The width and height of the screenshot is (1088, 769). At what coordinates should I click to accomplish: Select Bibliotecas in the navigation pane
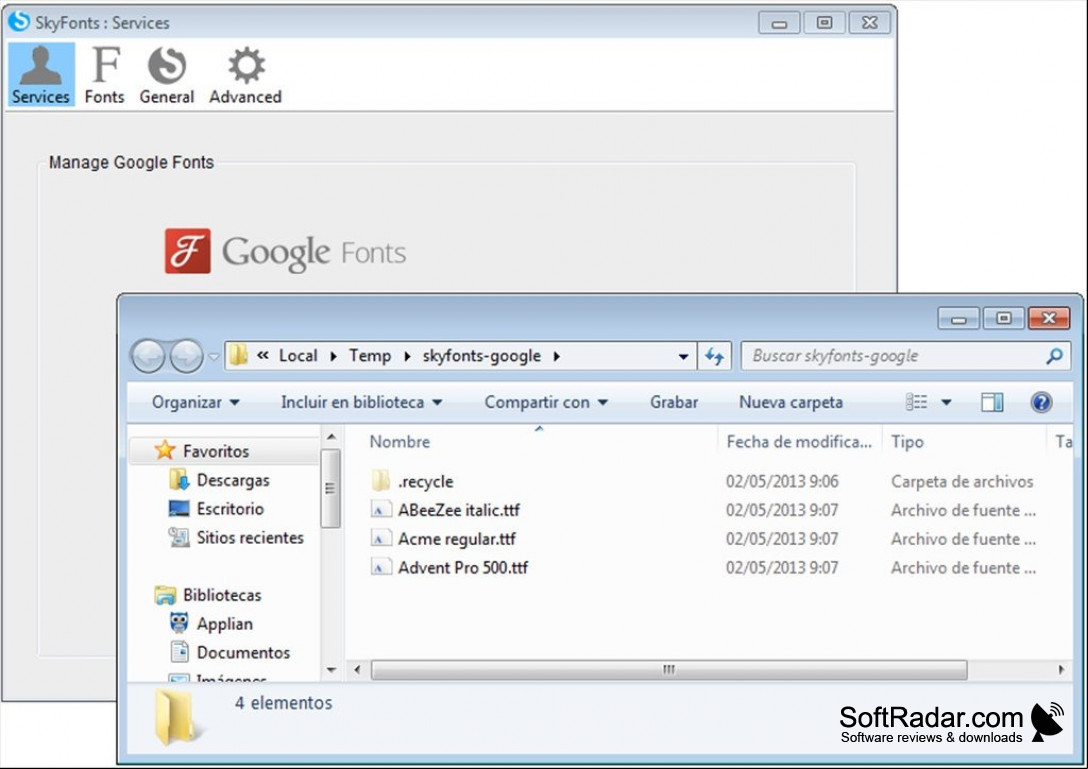[222, 595]
